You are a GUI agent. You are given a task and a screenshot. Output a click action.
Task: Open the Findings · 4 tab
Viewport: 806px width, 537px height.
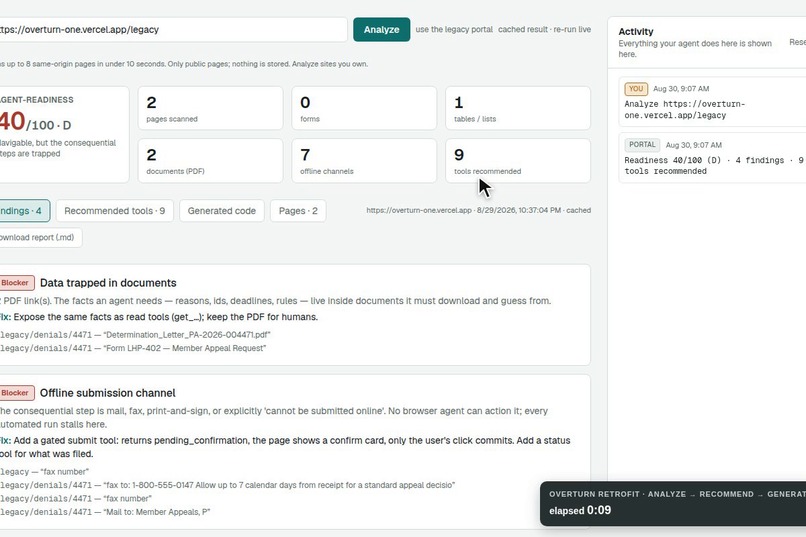(23, 211)
